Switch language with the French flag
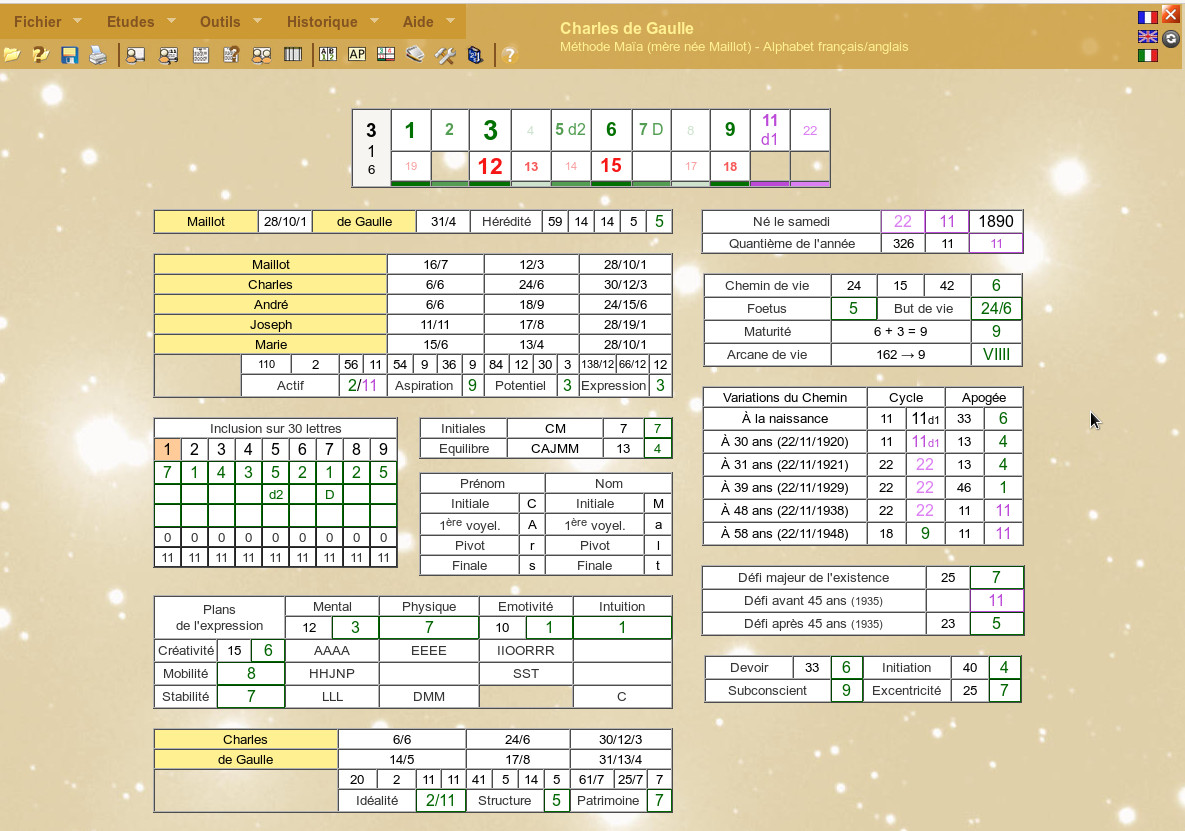The image size is (1185, 831). pos(1148,17)
